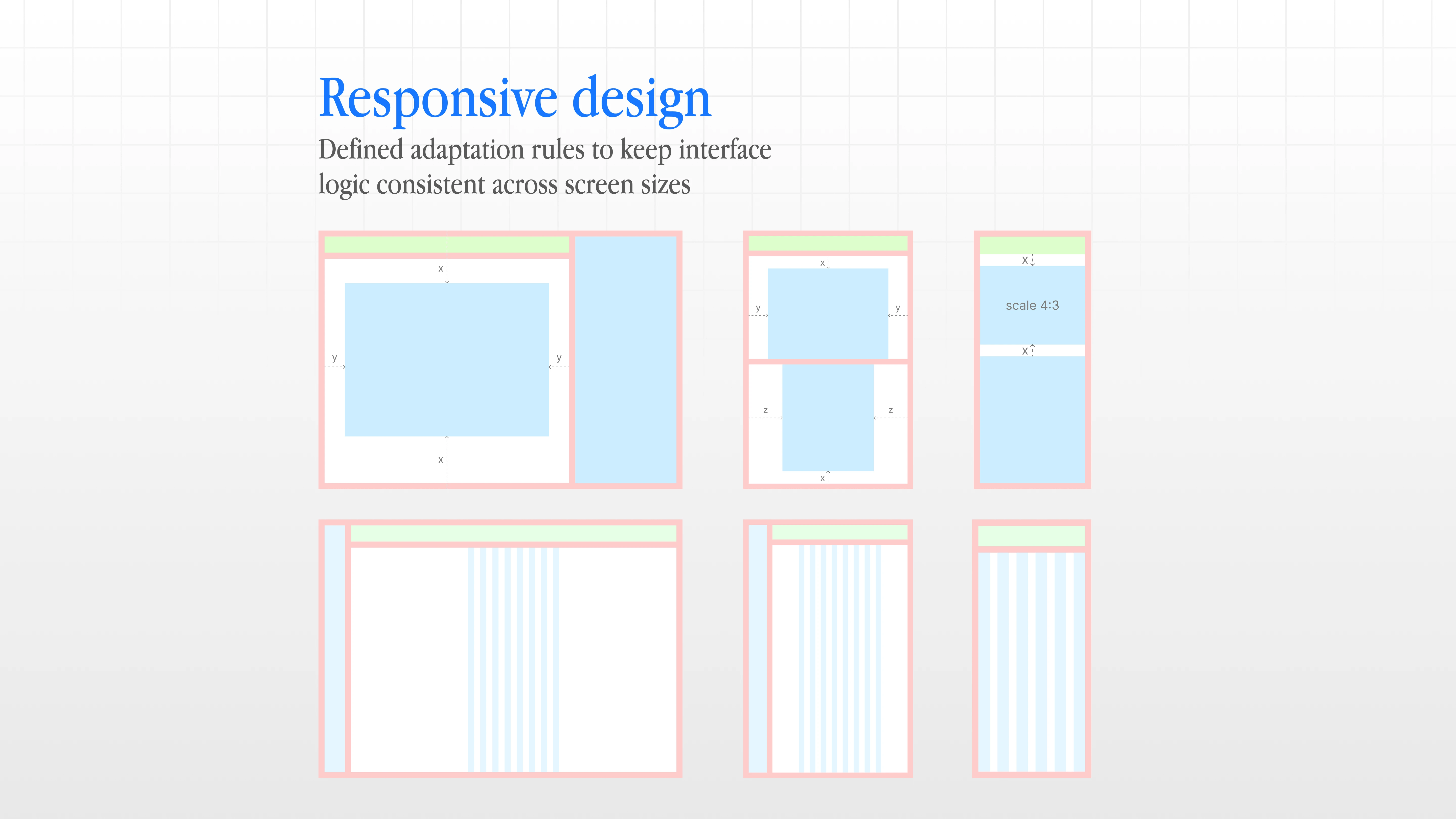This screenshot has height=819, width=1456.
Task: Click bottom 'x' spacing label in desktop wireframe
Action: (441, 460)
